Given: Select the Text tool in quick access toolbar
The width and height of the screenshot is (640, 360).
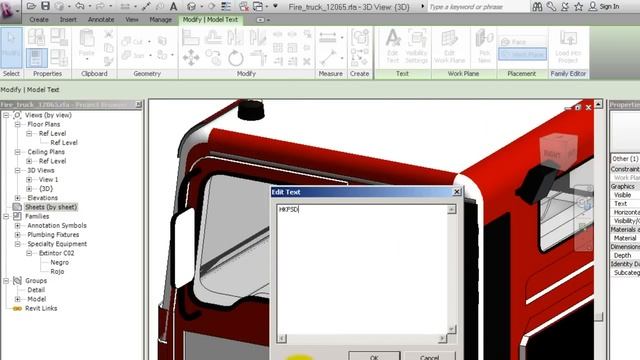Looking at the screenshot, I should click(x=173, y=6).
